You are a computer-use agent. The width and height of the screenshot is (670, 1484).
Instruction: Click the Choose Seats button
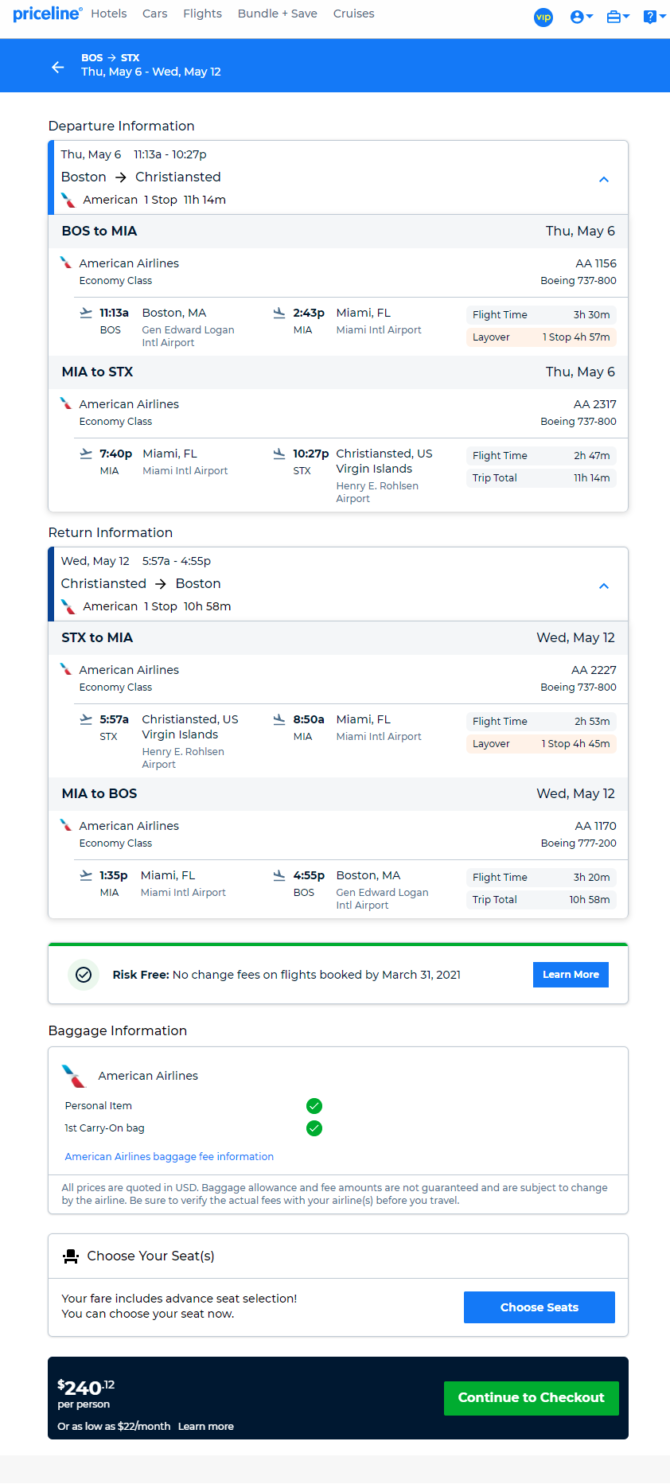(x=539, y=1307)
